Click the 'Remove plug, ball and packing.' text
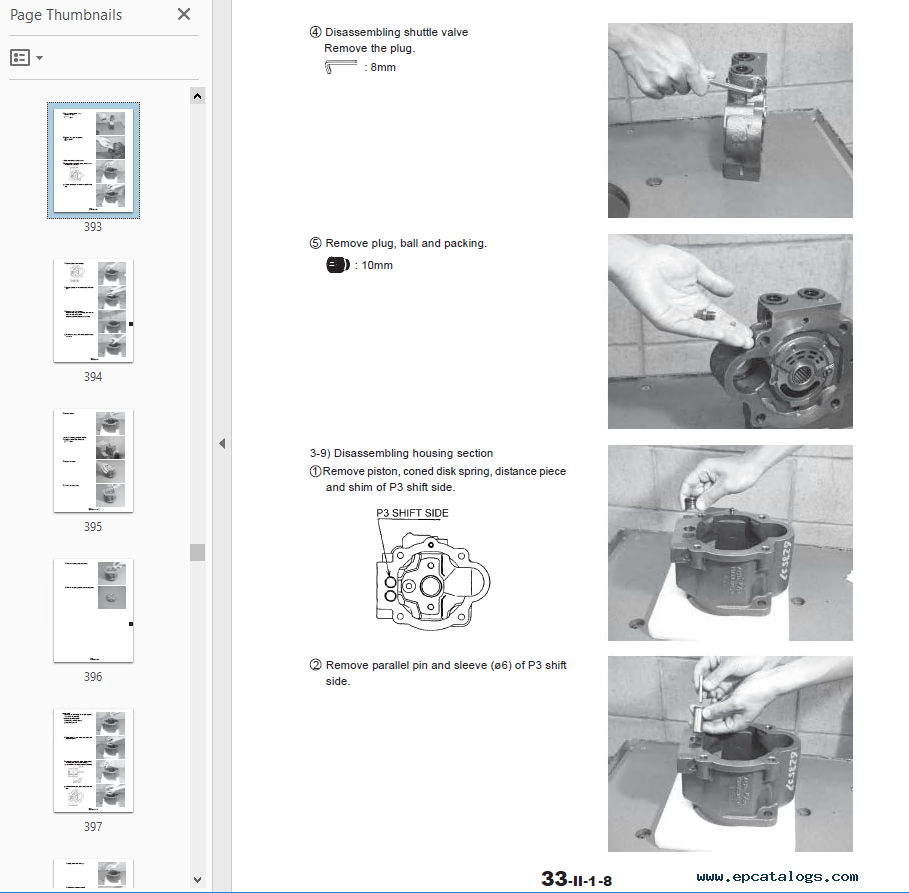909x893 pixels. click(406, 244)
